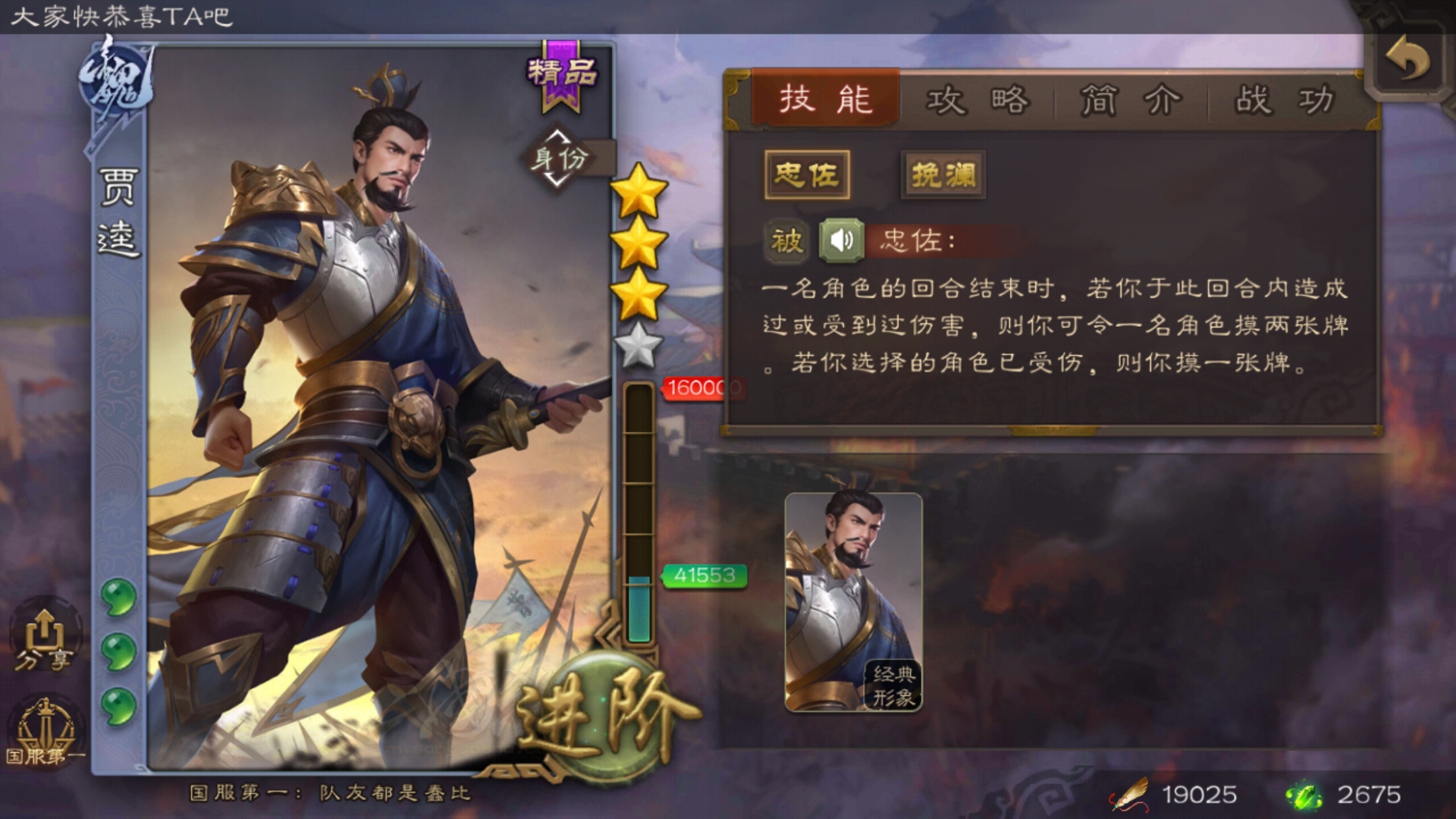Click the 精品 purple ribbon badge
This screenshot has height=819, width=1456.
(562, 76)
